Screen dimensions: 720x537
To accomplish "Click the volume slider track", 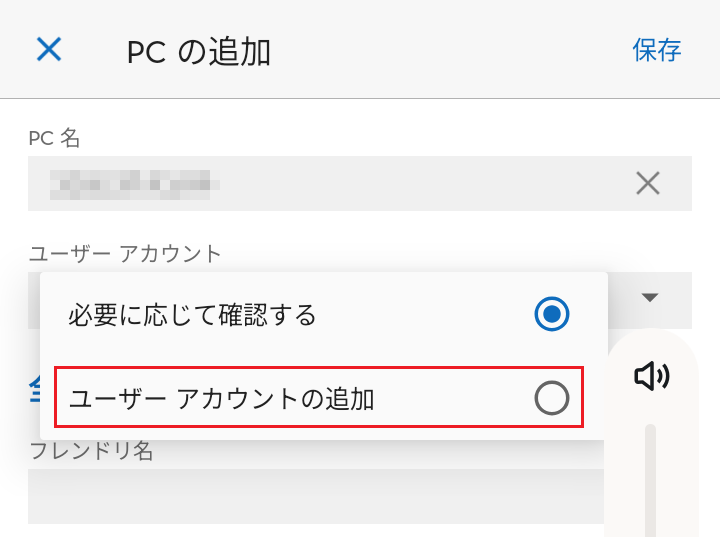I will [x=650, y=480].
